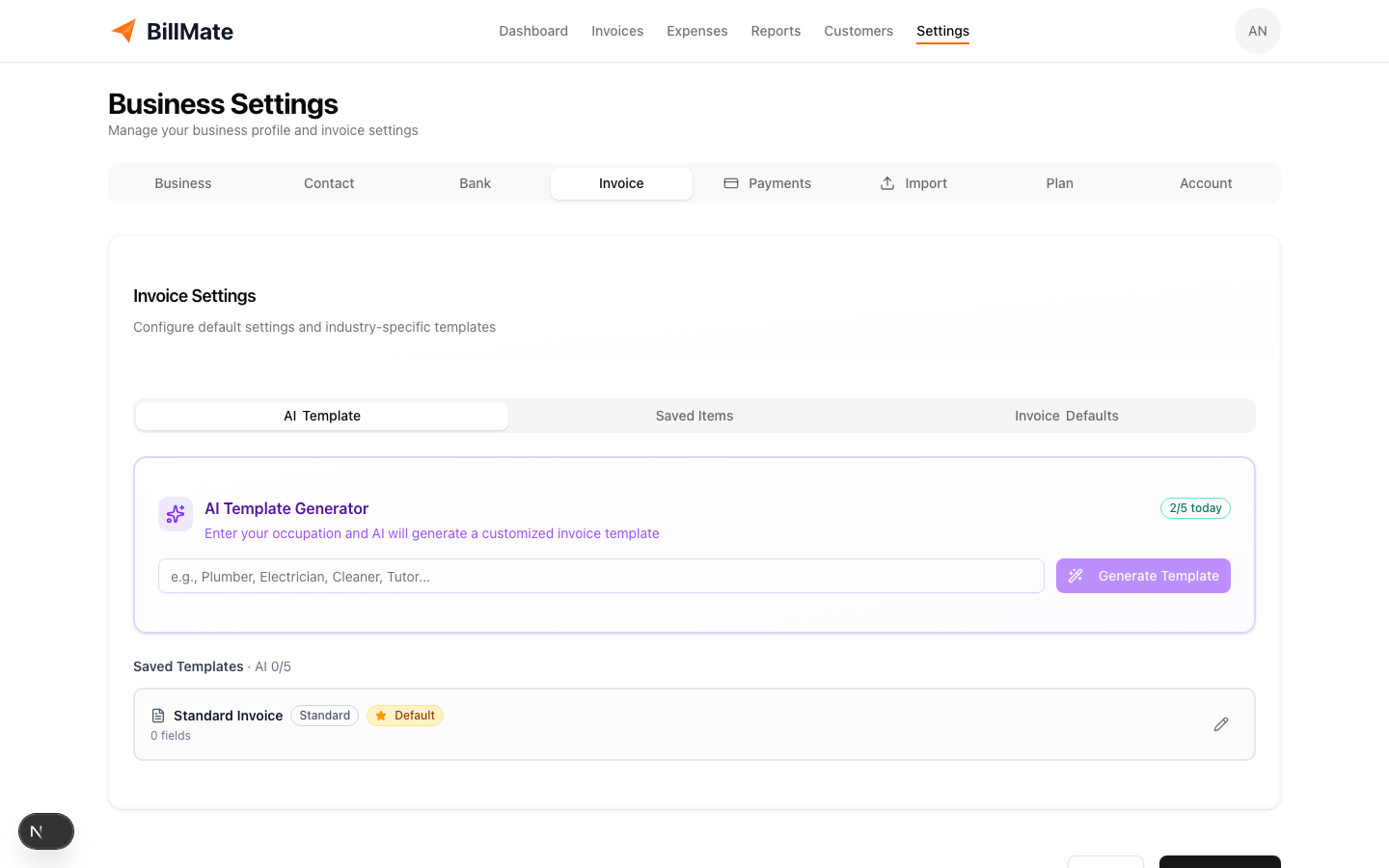Click the sparkle icon in AI Template Generator
This screenshot has width=1389, height=868.
pos(175,513)
